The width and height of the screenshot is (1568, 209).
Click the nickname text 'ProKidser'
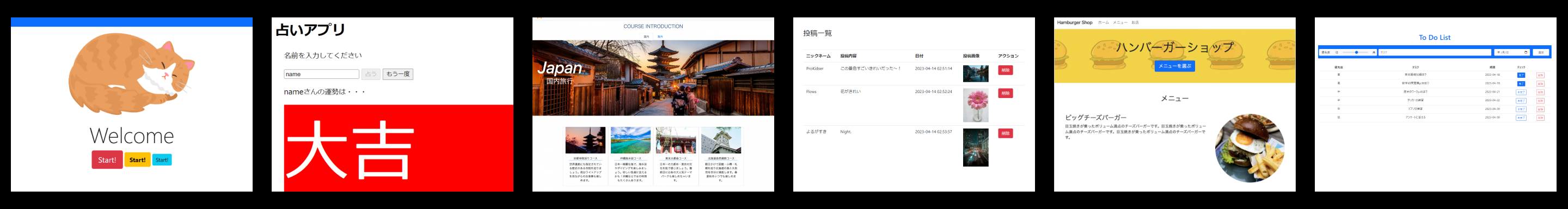pyautogui.click(x=814, y=69)
